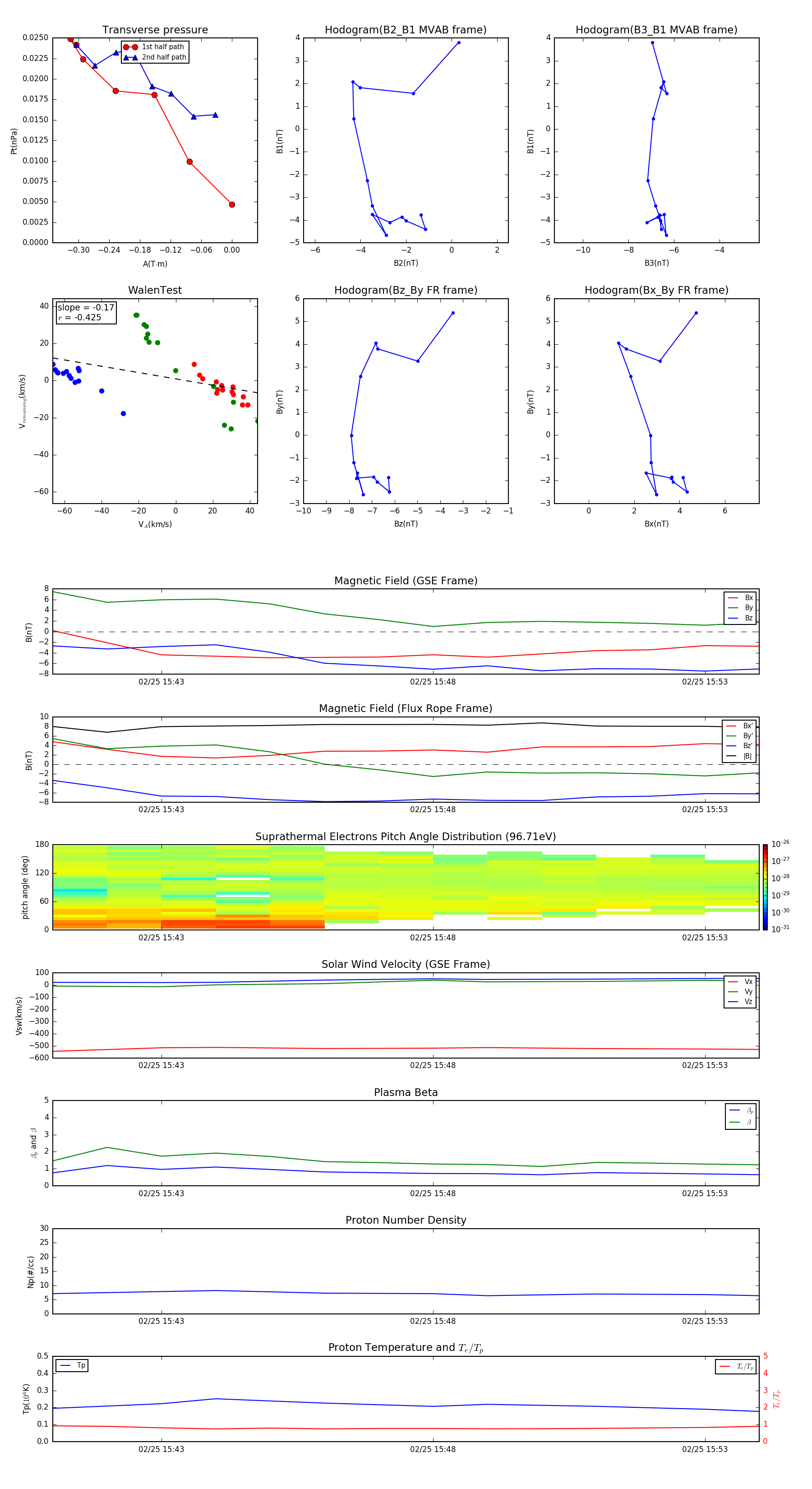812x1489 pixels.
Task: Click the 'slope = -0.17' annotation
Action: tap(86, 308)
